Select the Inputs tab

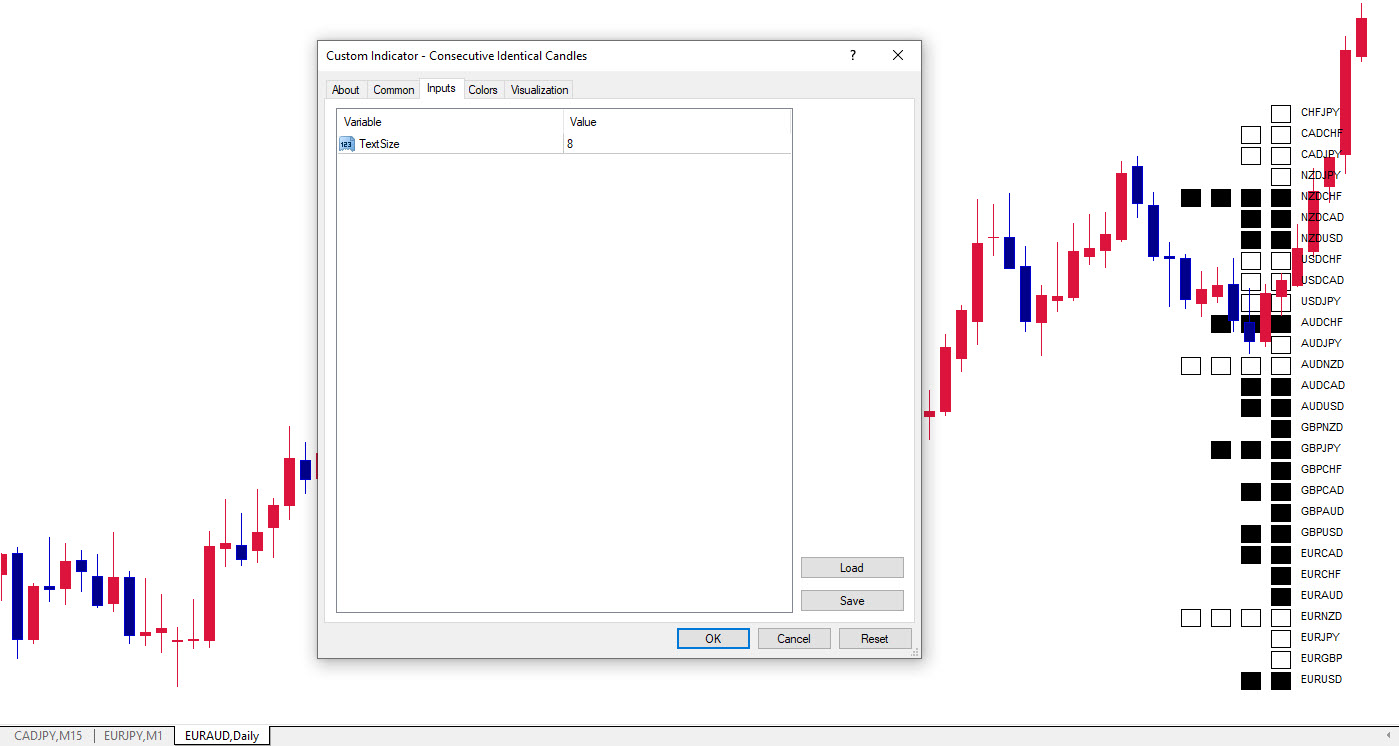click(x=441, y=89)
